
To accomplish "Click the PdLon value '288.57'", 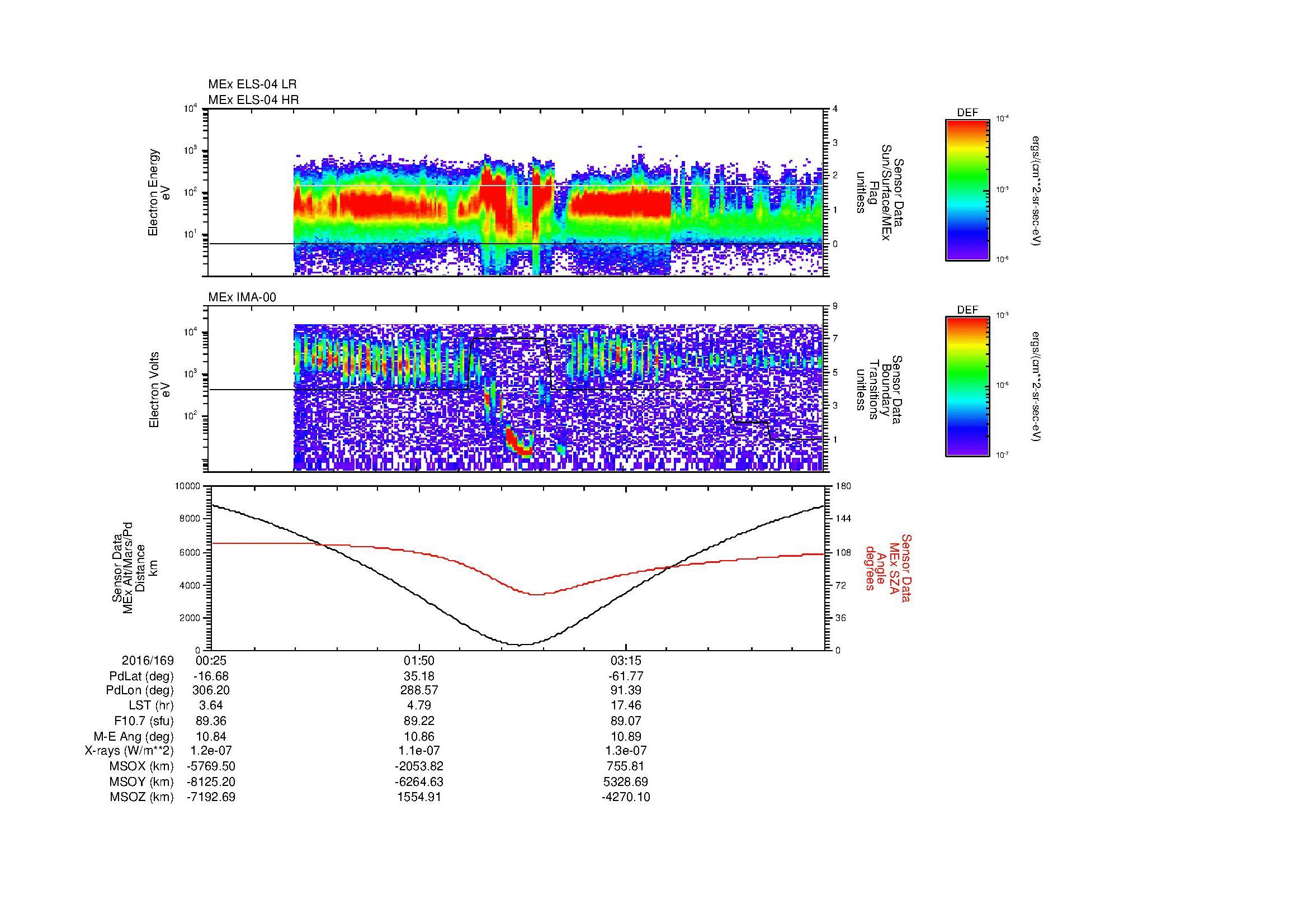I will click(419, 690).
